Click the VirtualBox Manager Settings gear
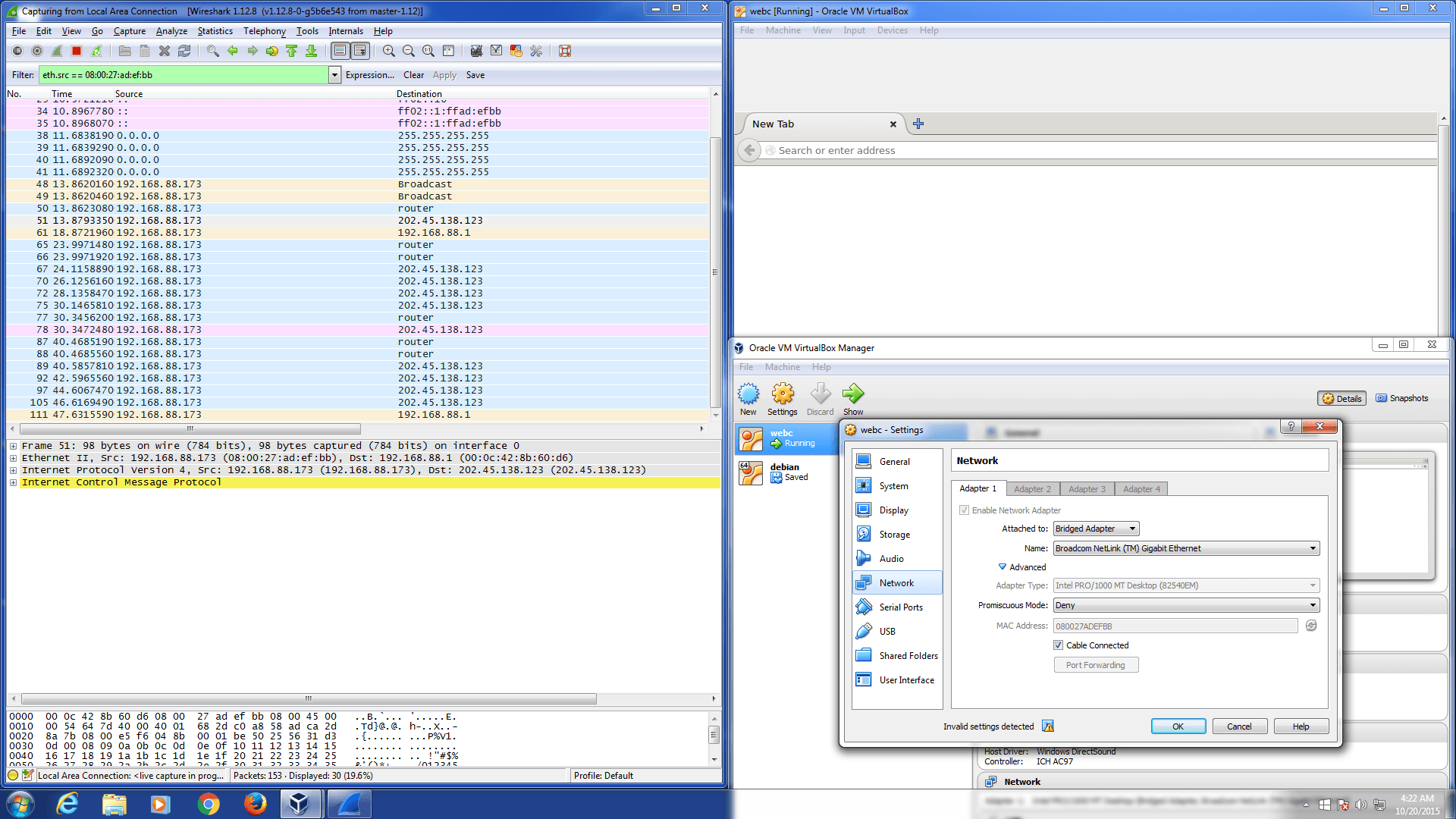The image size is (1456, 819). 782,399
